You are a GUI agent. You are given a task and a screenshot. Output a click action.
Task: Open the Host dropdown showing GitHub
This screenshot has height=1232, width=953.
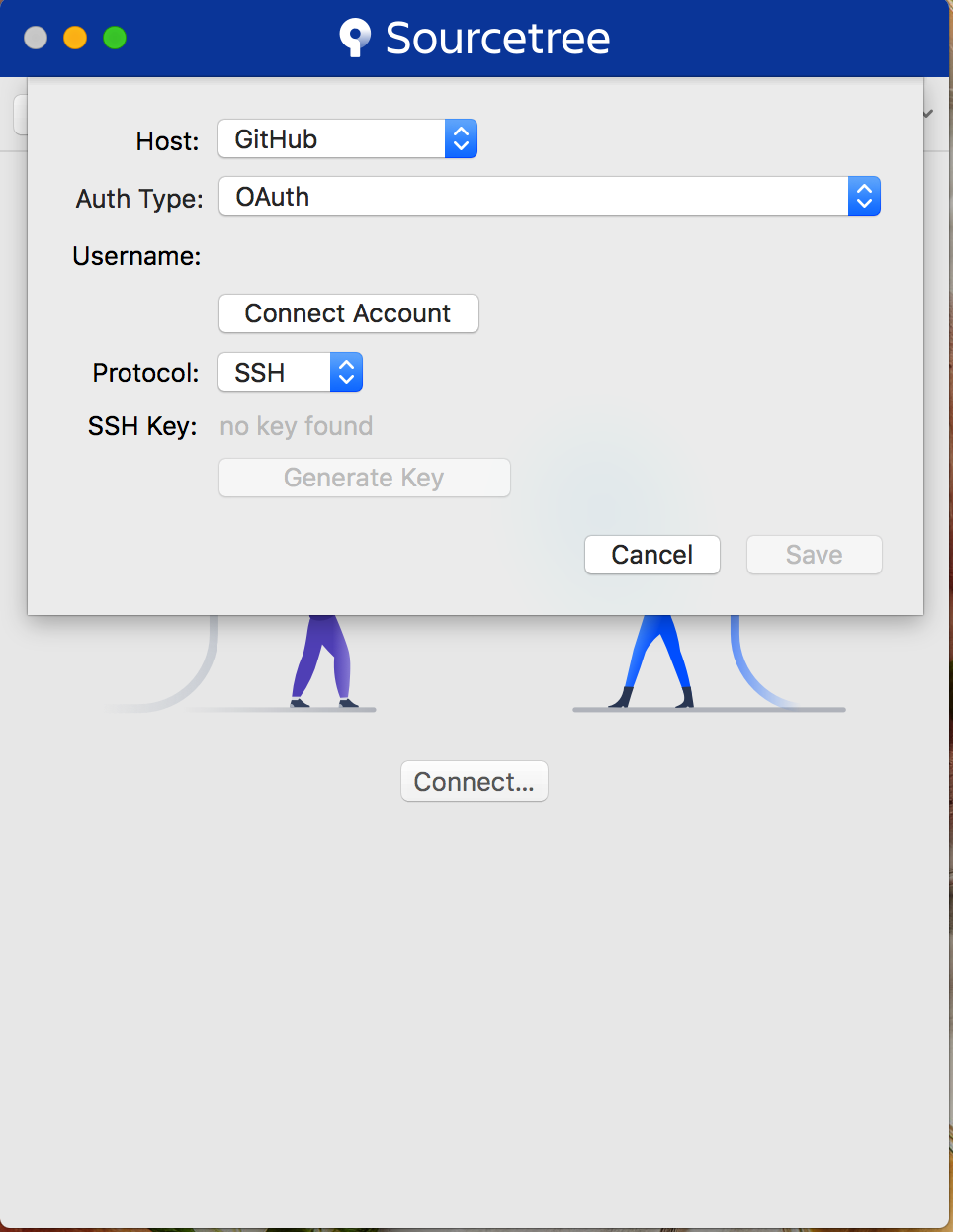[x=348, y=138]
